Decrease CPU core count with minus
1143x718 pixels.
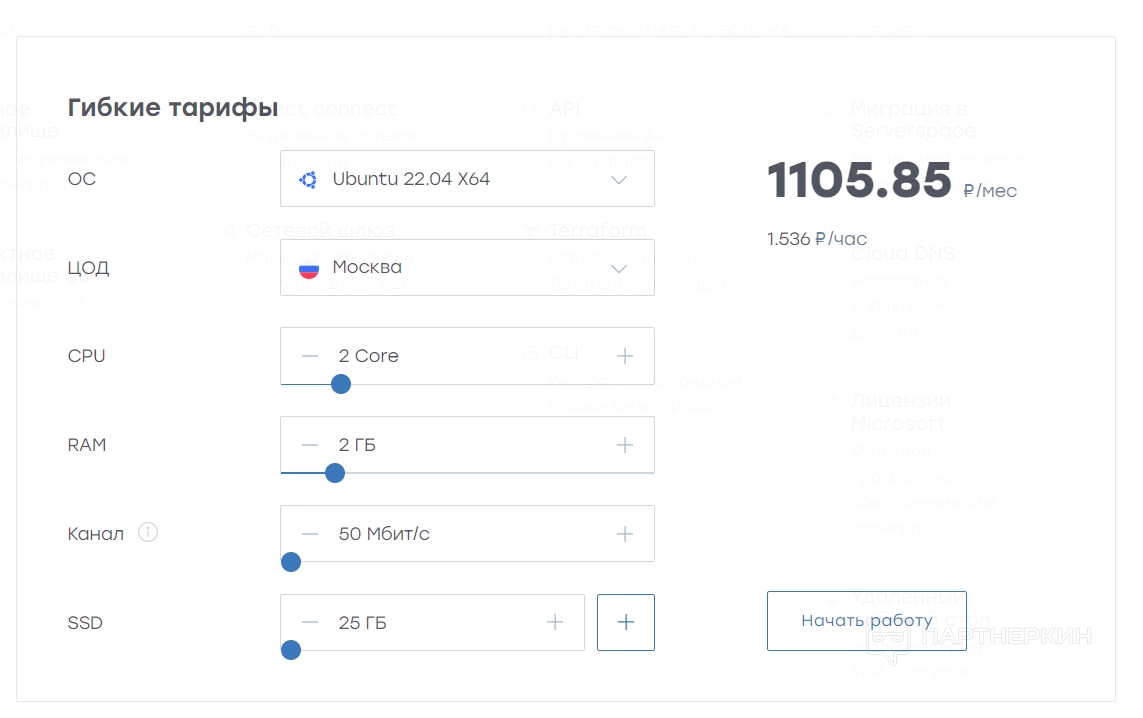(310, 356)
